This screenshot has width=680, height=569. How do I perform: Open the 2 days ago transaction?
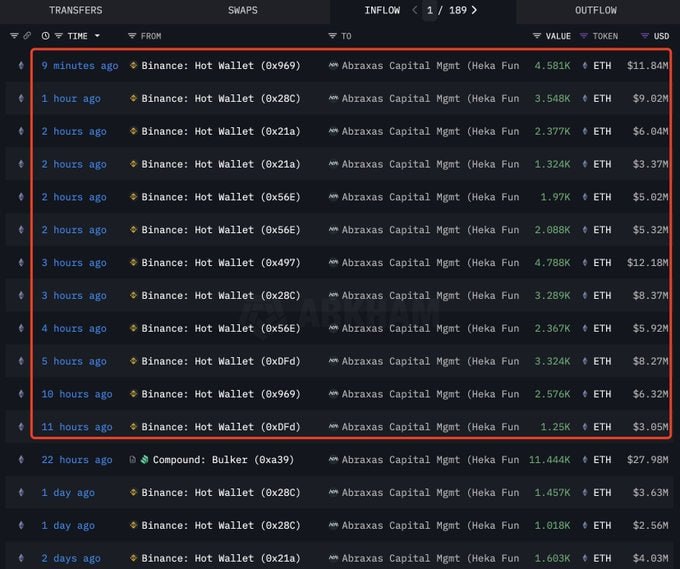click(71, 558)
